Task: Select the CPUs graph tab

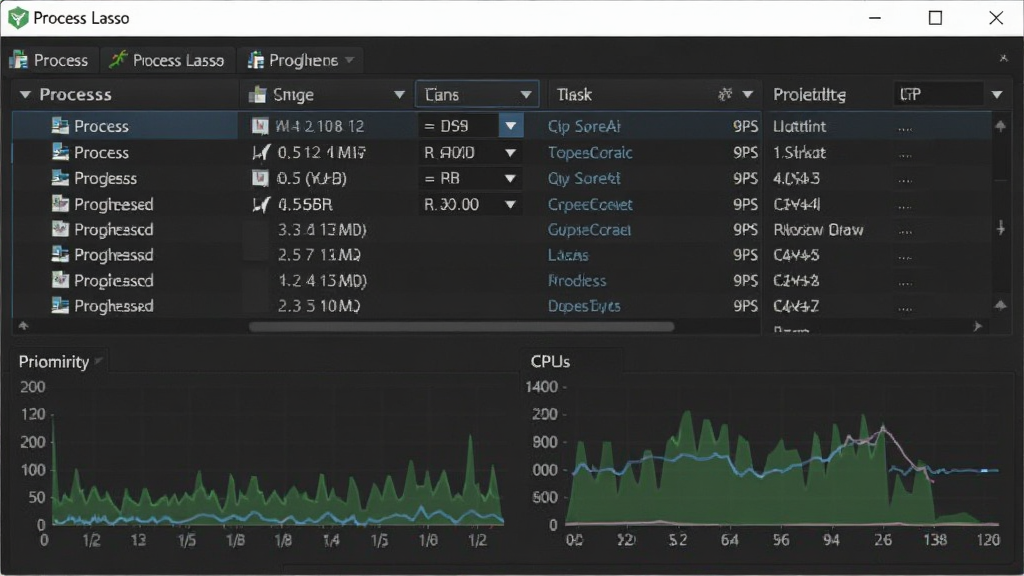Action: [551, 361]
